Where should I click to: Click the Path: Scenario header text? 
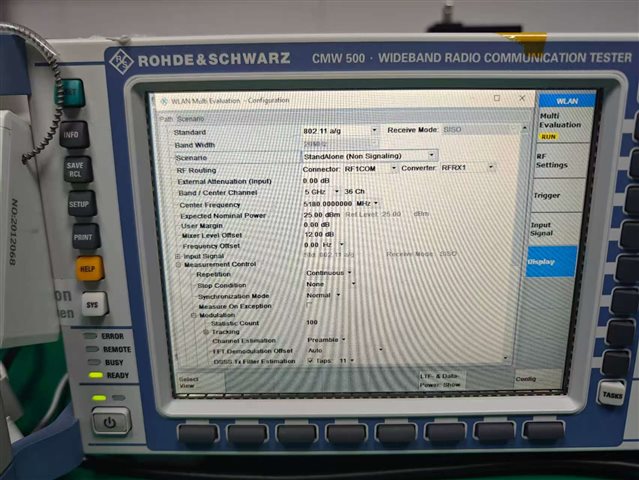pos(182,119)
